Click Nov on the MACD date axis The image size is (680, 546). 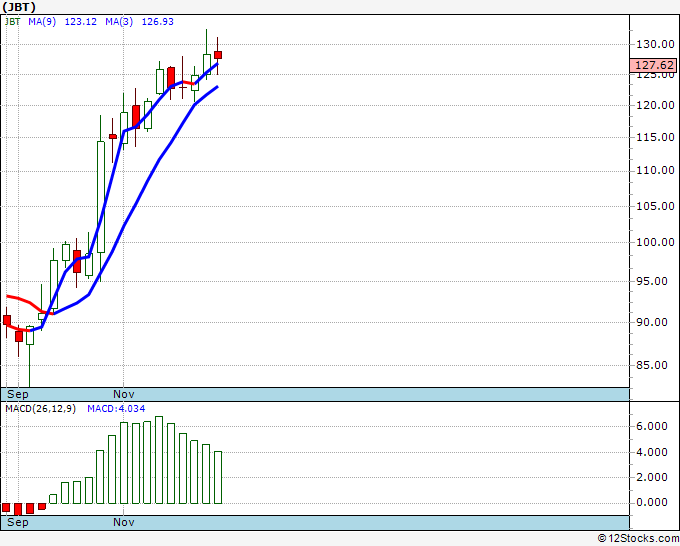click(124, 522)
